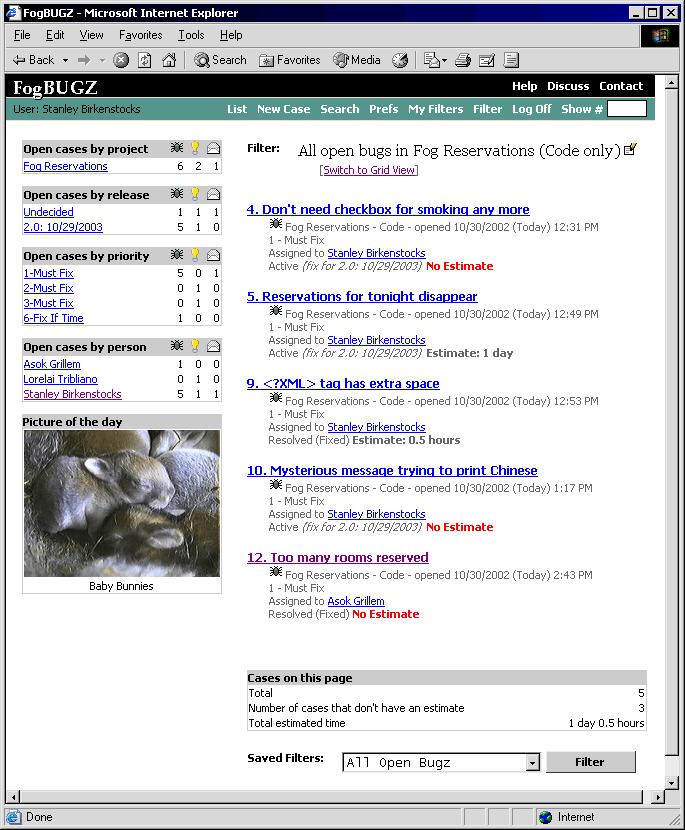Click the Mail icon in toolbar
685x830 pixels.
click(x=431, y=60)
